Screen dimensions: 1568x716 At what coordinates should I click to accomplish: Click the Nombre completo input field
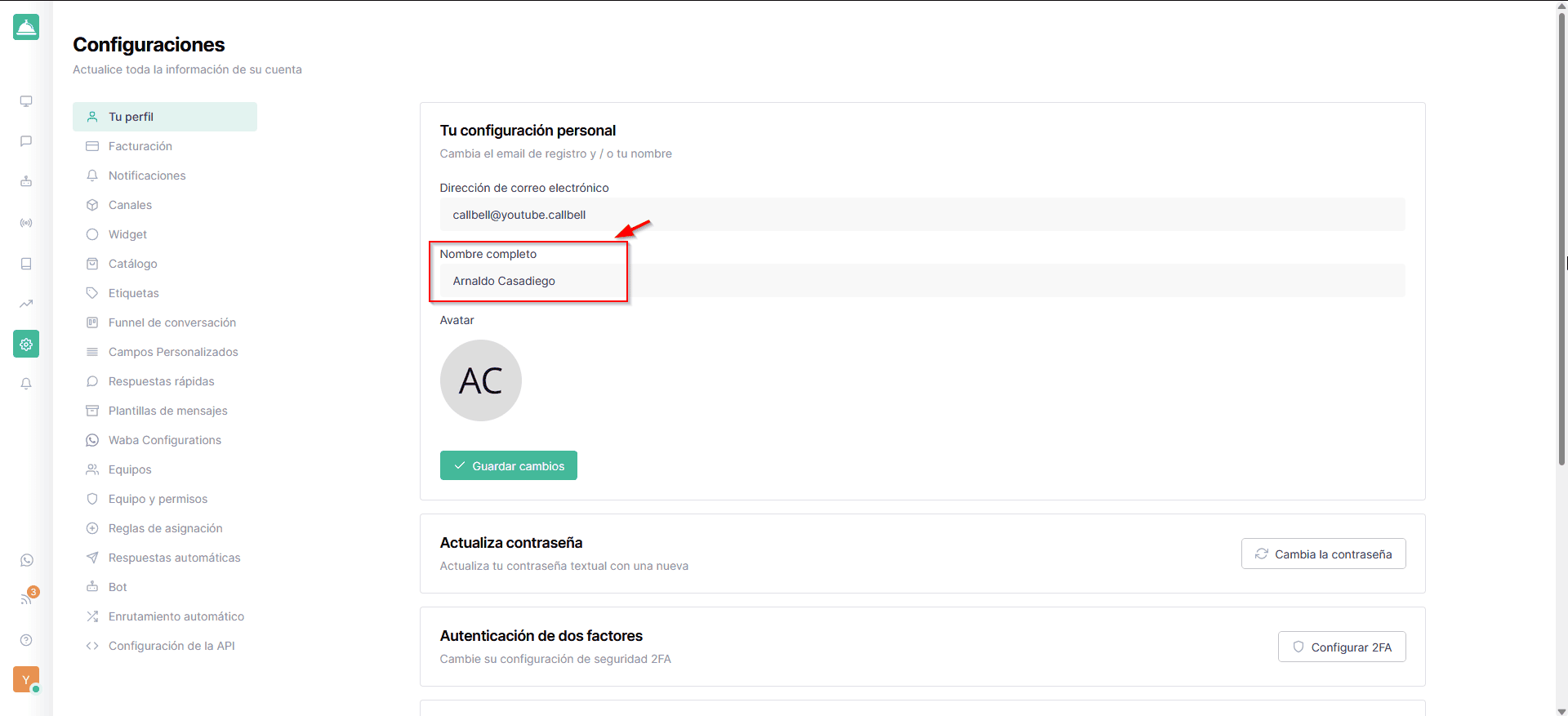[921, 281]
